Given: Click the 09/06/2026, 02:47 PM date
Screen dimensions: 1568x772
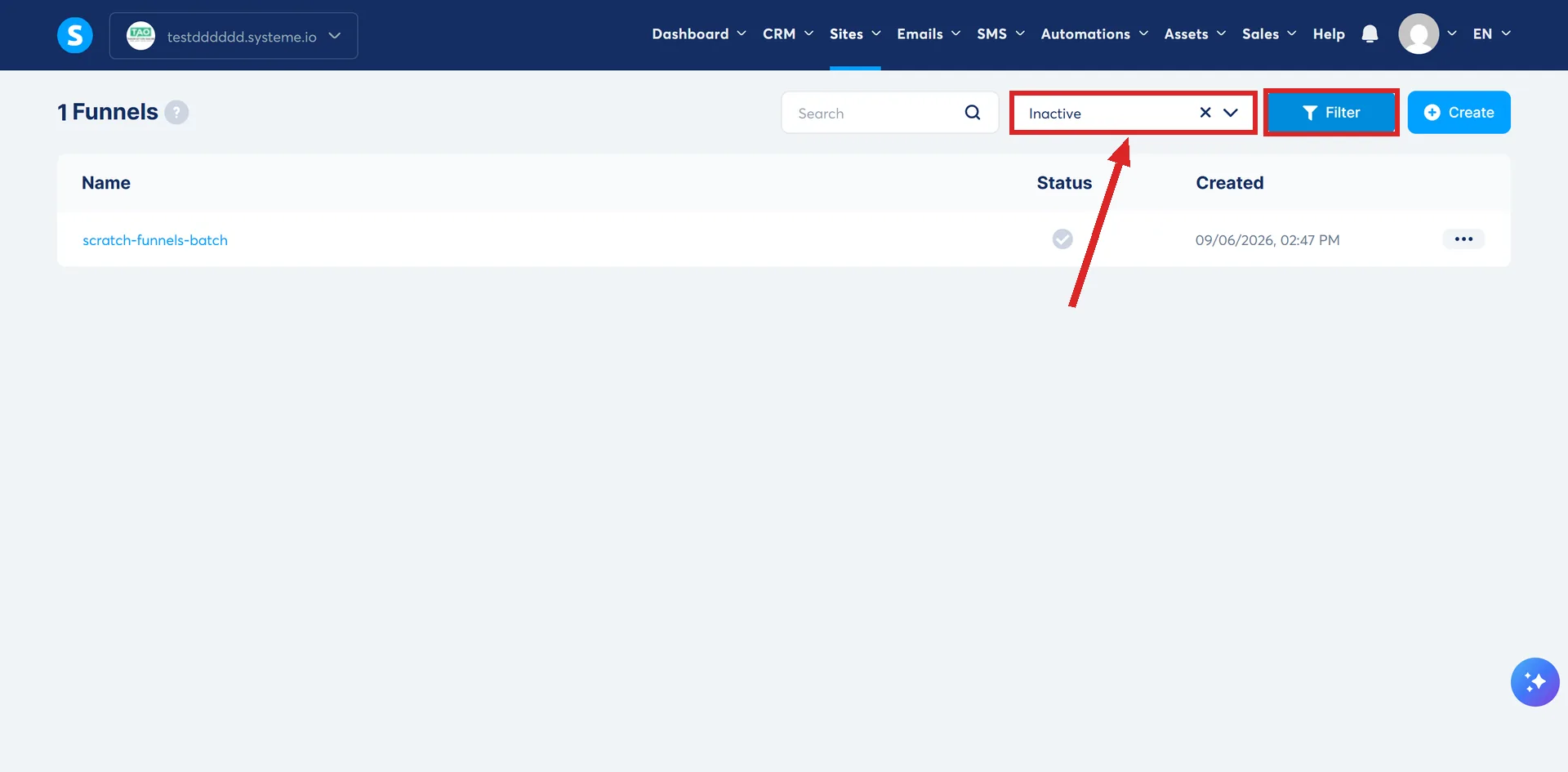Looking at the screenshot, I should [1267, 240].
